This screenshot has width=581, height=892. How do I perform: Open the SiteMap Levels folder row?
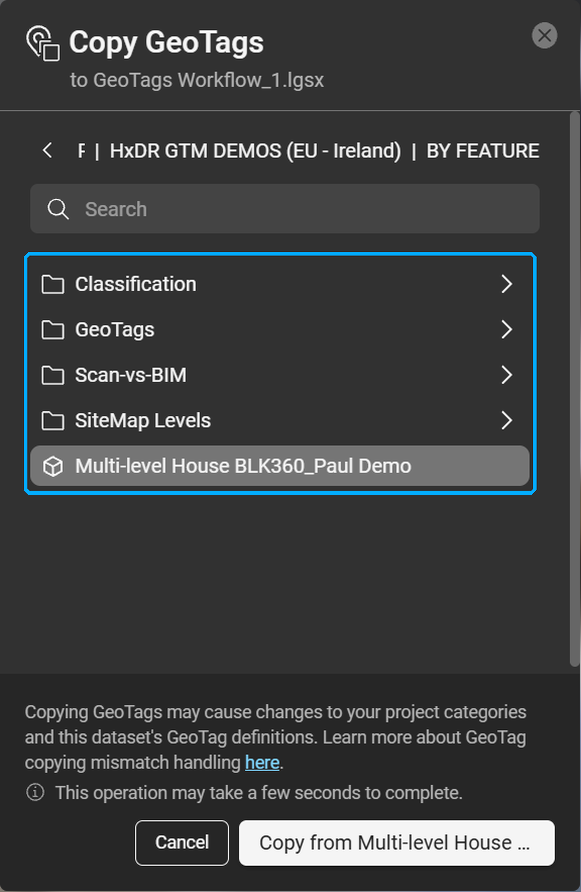click(x=279, y=420)
